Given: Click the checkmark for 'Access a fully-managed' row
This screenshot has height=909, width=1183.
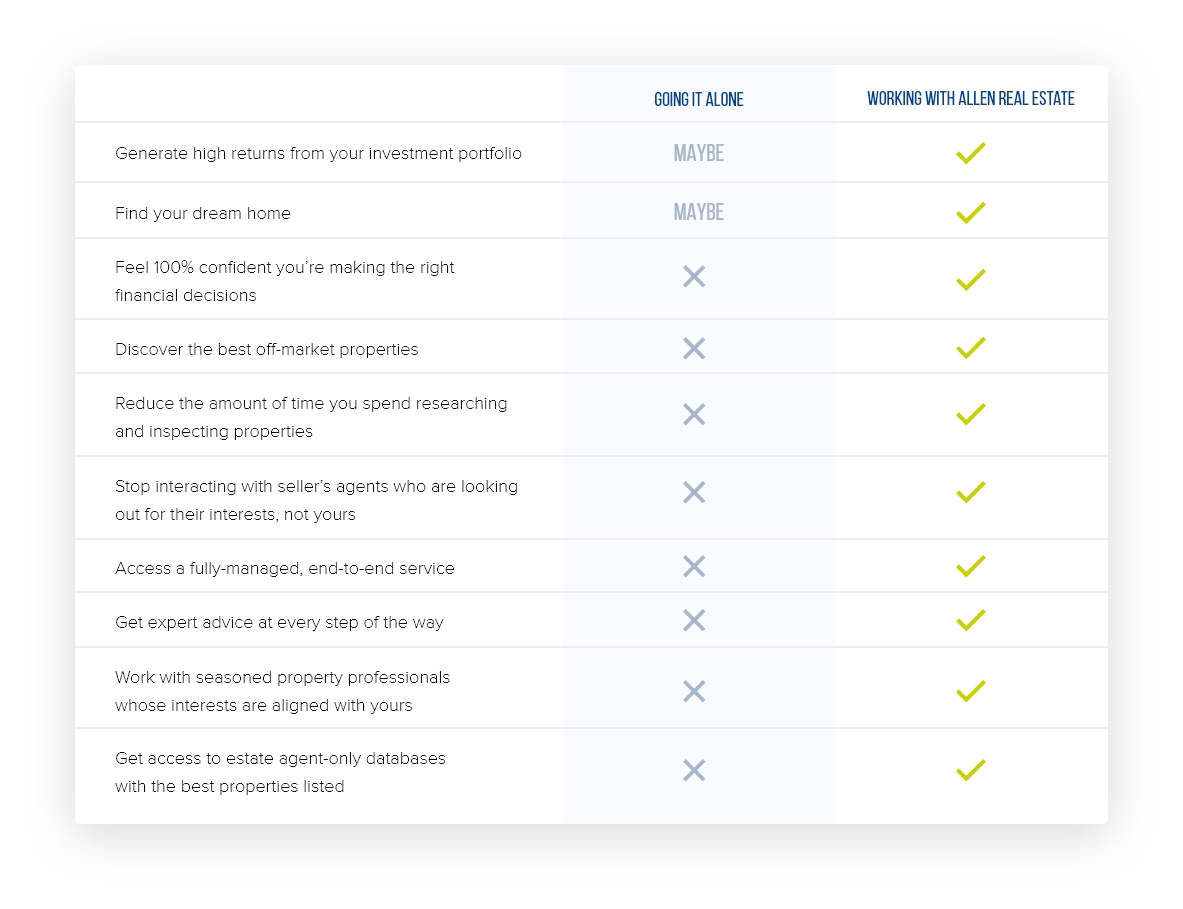Looking at the screenshot, I should point(970,566).
